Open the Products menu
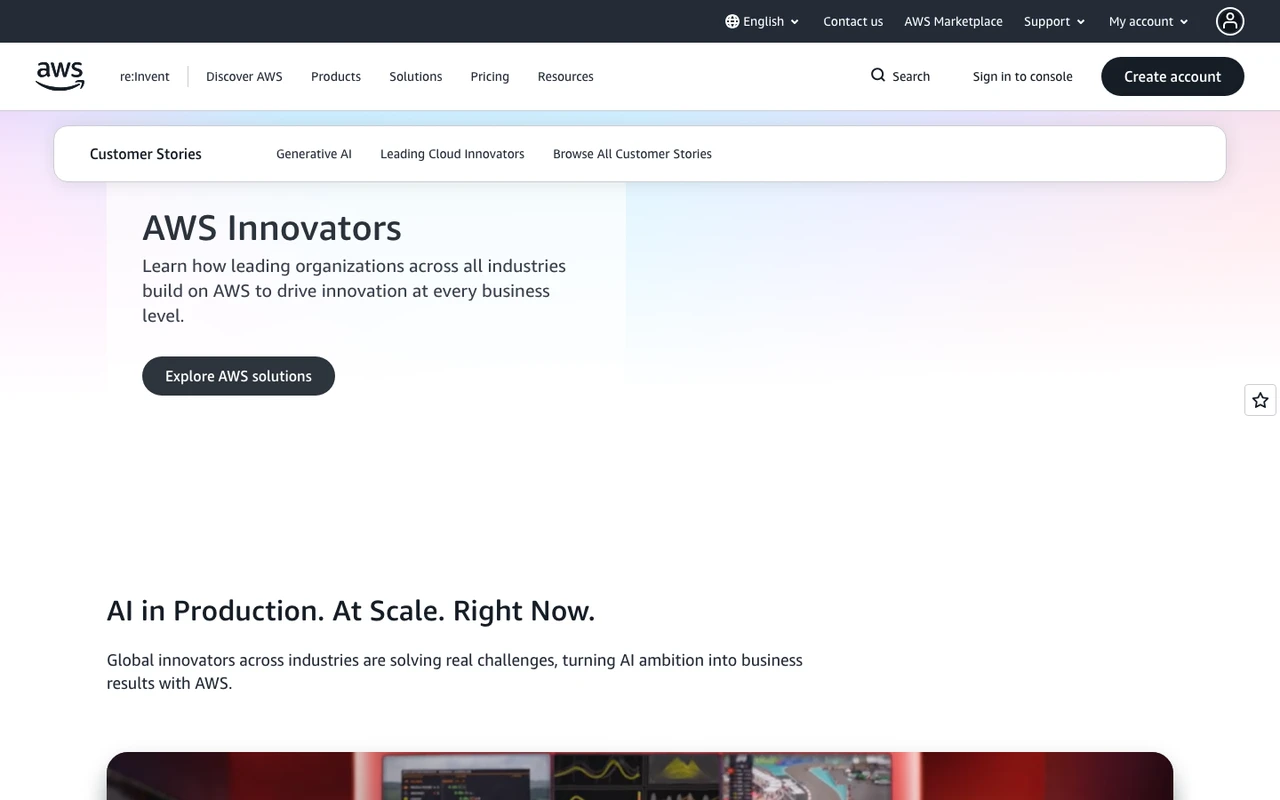Image resolution: width=1280 pixels, height=800 pixels. point(336,76)
